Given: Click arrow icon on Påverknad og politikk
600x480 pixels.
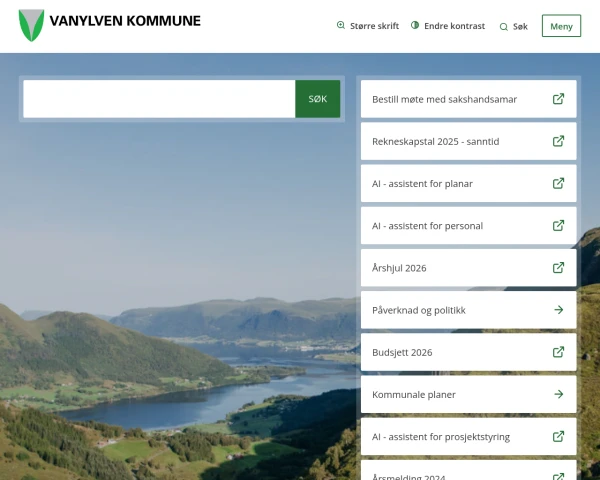Looking at the screenshot, I should pyautogui.click(x=558, y=310).
